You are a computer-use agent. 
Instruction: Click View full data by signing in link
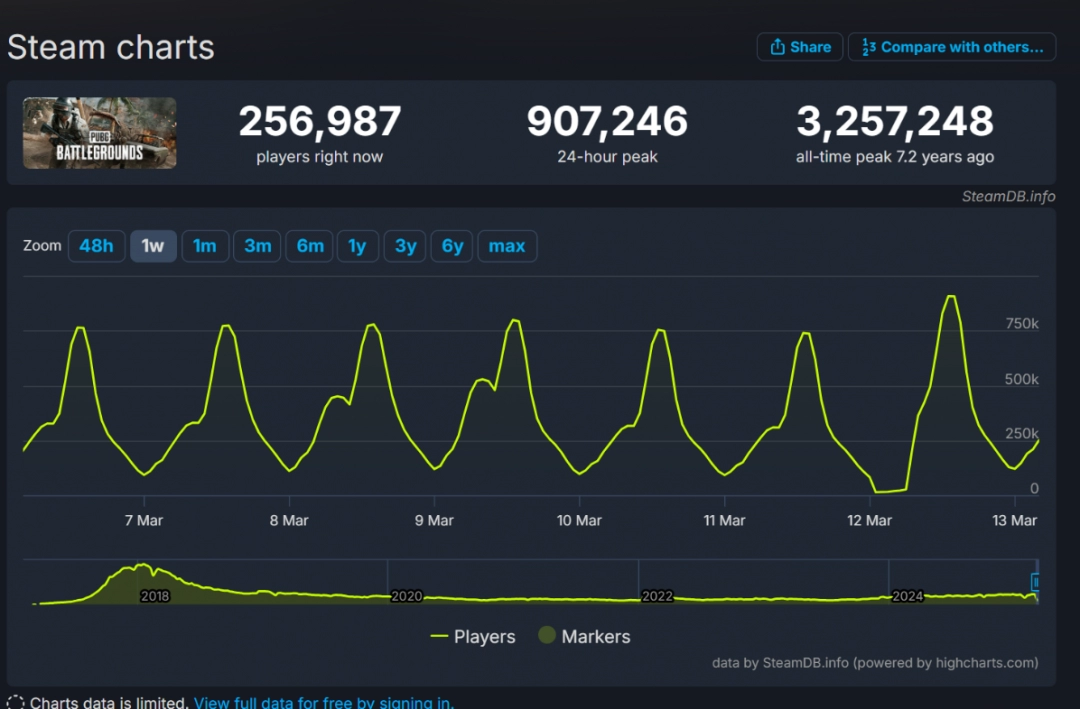pyautogui.click(x=323, y=702)
